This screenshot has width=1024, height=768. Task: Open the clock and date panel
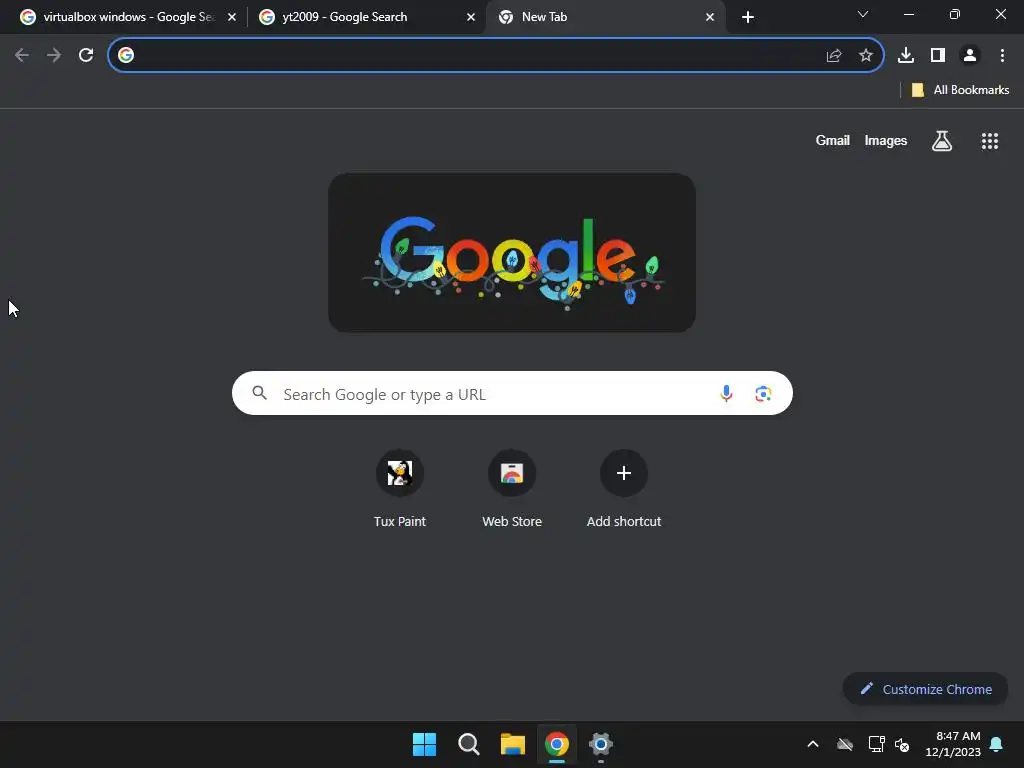(953, 744)
